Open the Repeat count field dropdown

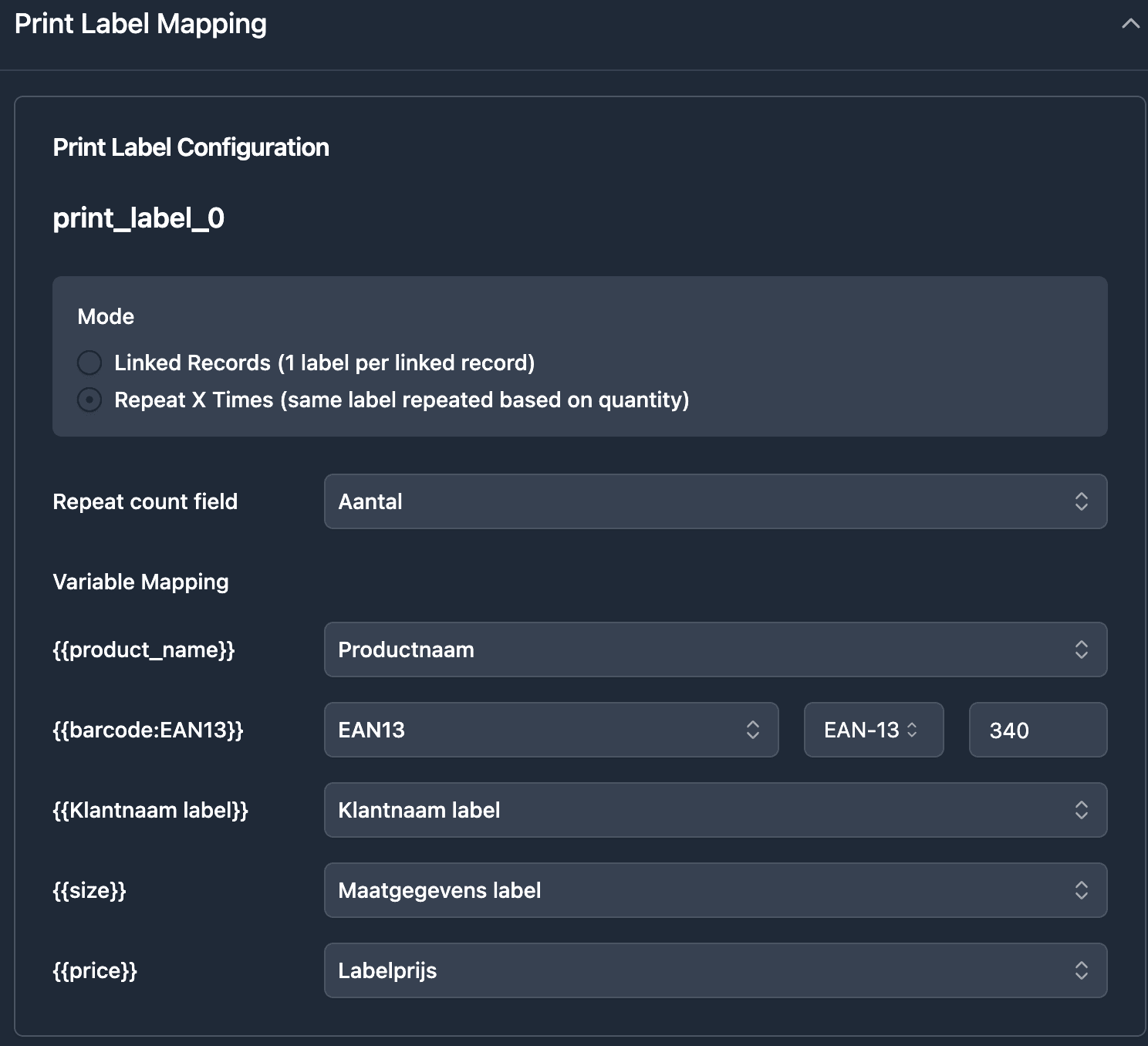715,501
